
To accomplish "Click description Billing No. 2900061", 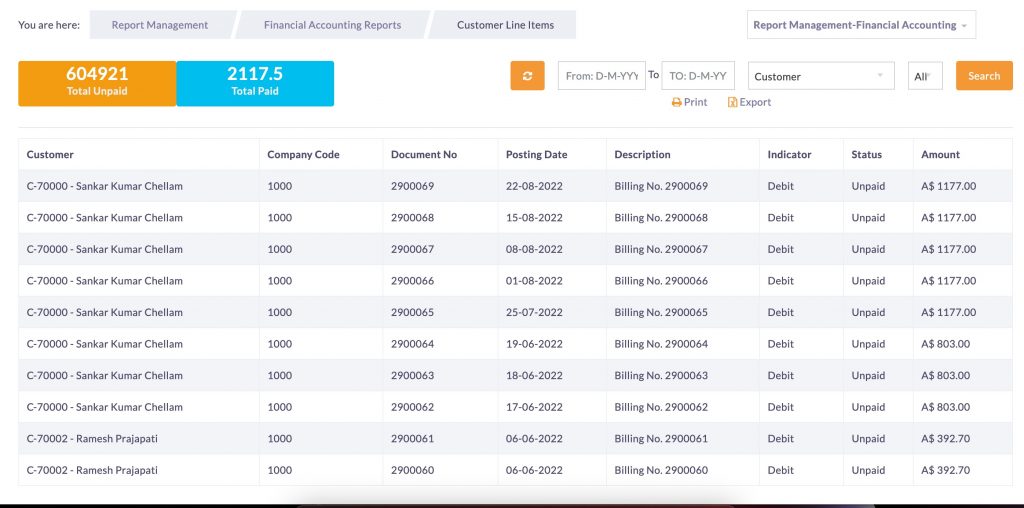I will pos(661,438).
